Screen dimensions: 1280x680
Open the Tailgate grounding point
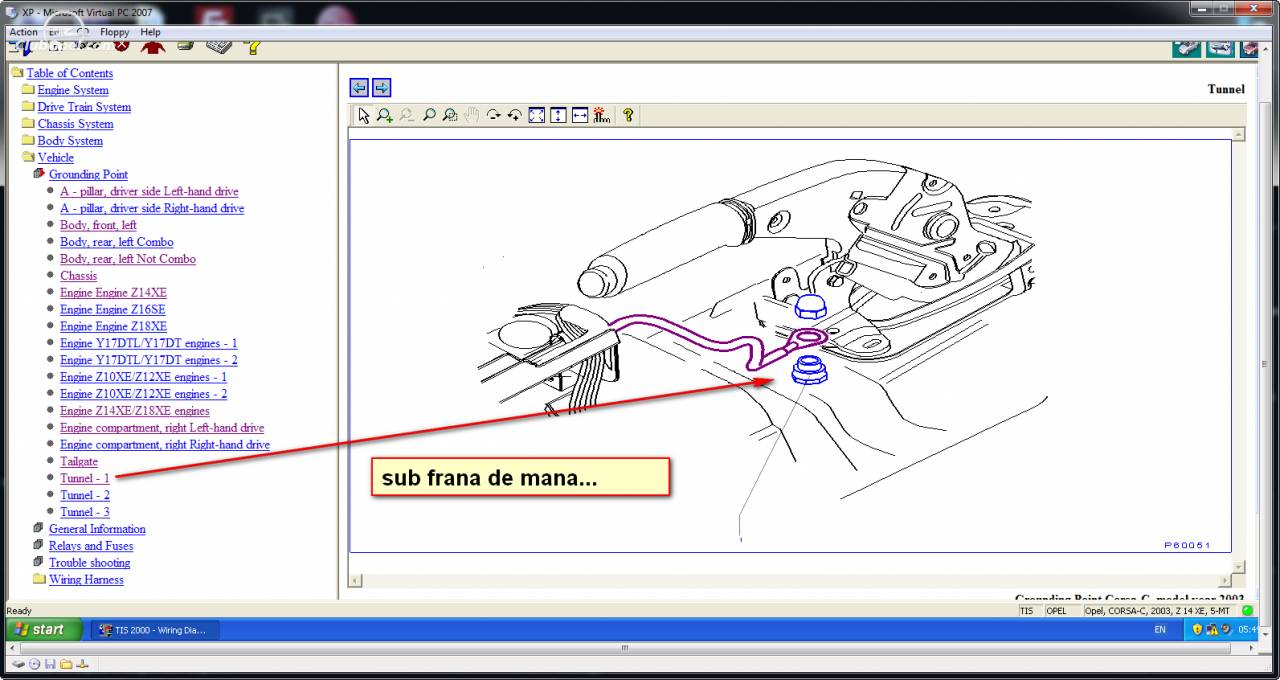[x=79, y=462]
